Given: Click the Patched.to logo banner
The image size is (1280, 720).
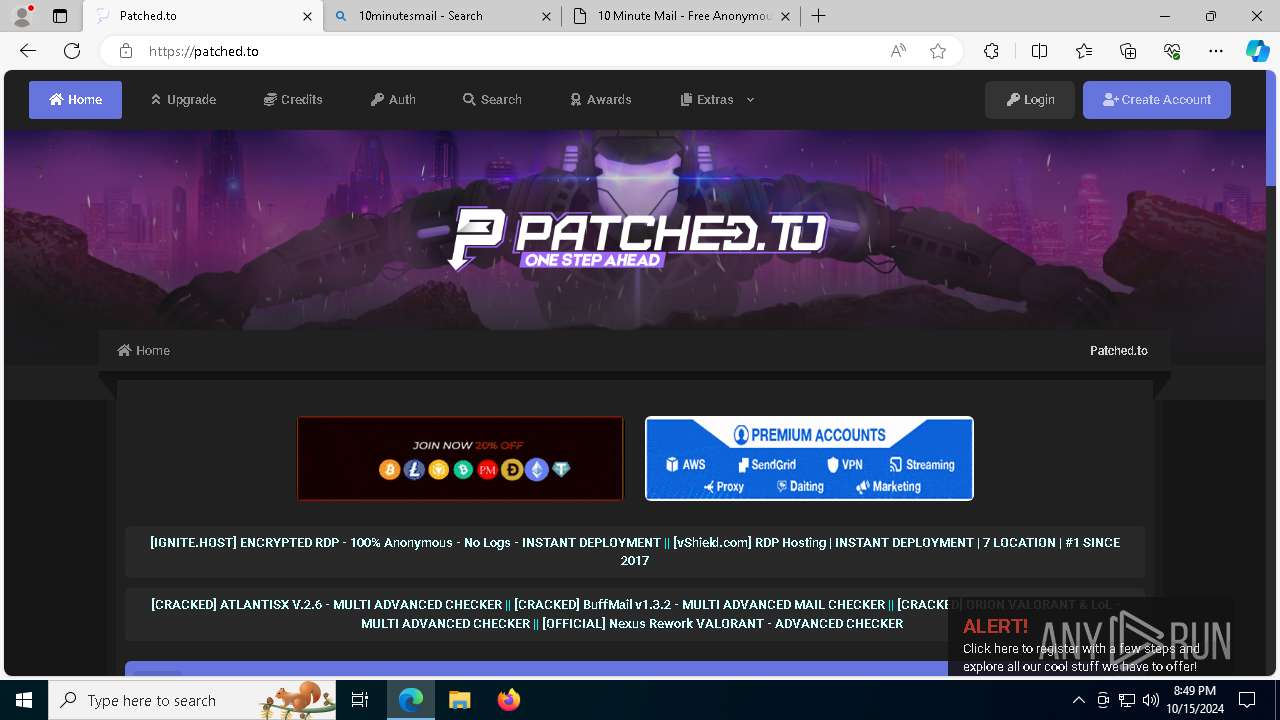Looking at the screenshot, I should pos(638,238).
